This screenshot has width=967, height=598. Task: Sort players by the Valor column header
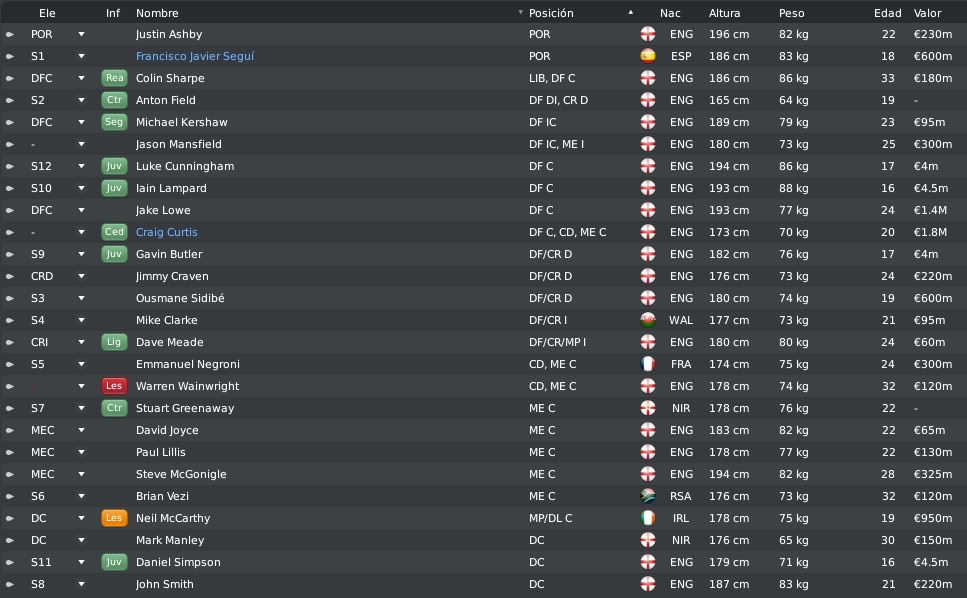pyautogui.click(x=927, y=13)
